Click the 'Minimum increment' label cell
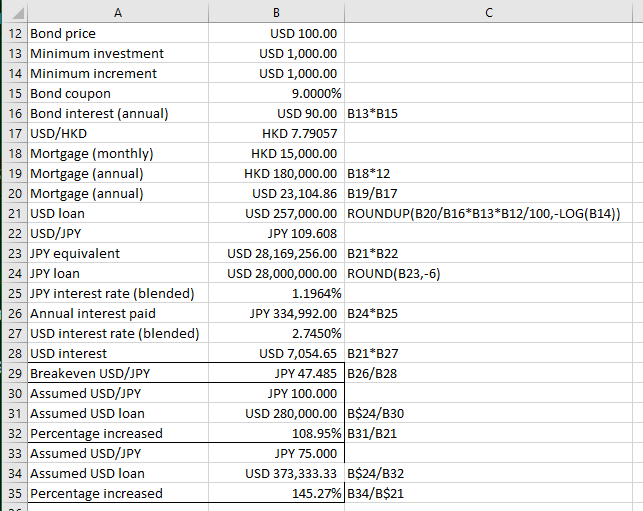This screenshot has height=511, width=643. 118,73
